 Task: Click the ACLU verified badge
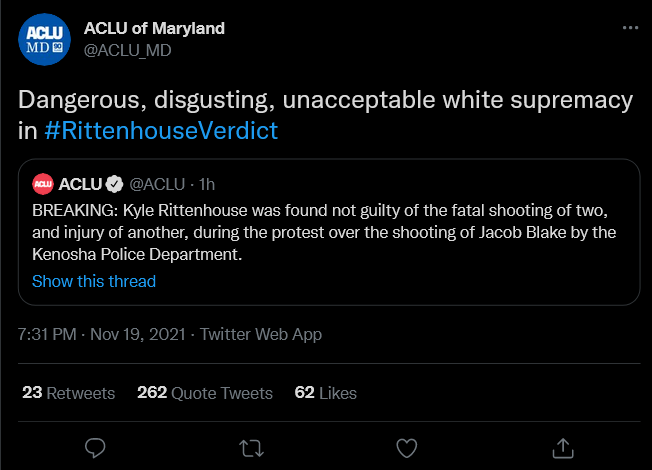(116, 183)
